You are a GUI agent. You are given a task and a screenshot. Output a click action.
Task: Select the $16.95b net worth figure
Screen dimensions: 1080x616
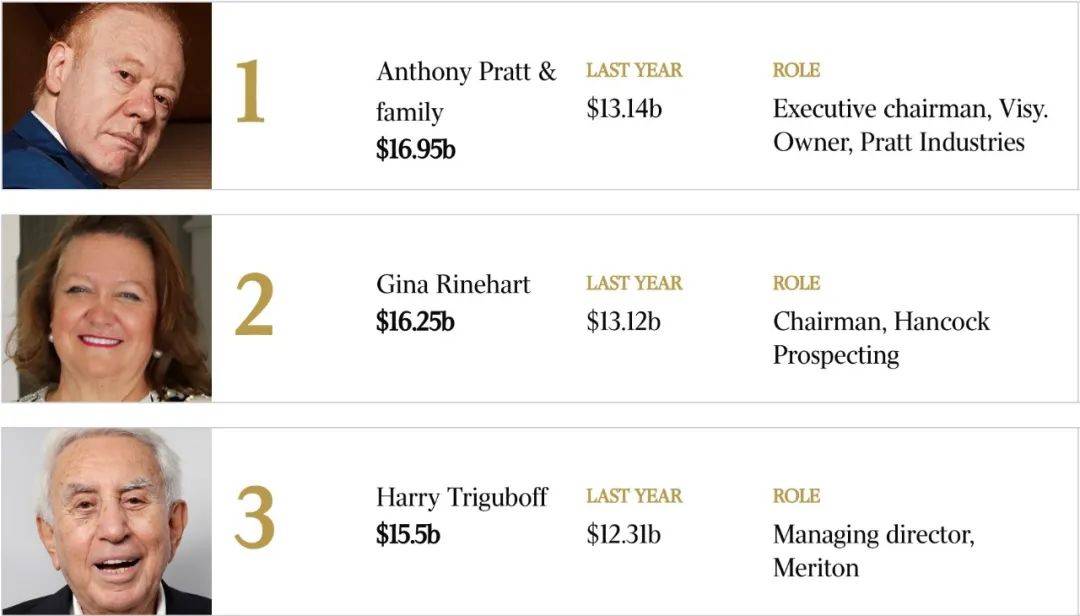pos(415,150)
